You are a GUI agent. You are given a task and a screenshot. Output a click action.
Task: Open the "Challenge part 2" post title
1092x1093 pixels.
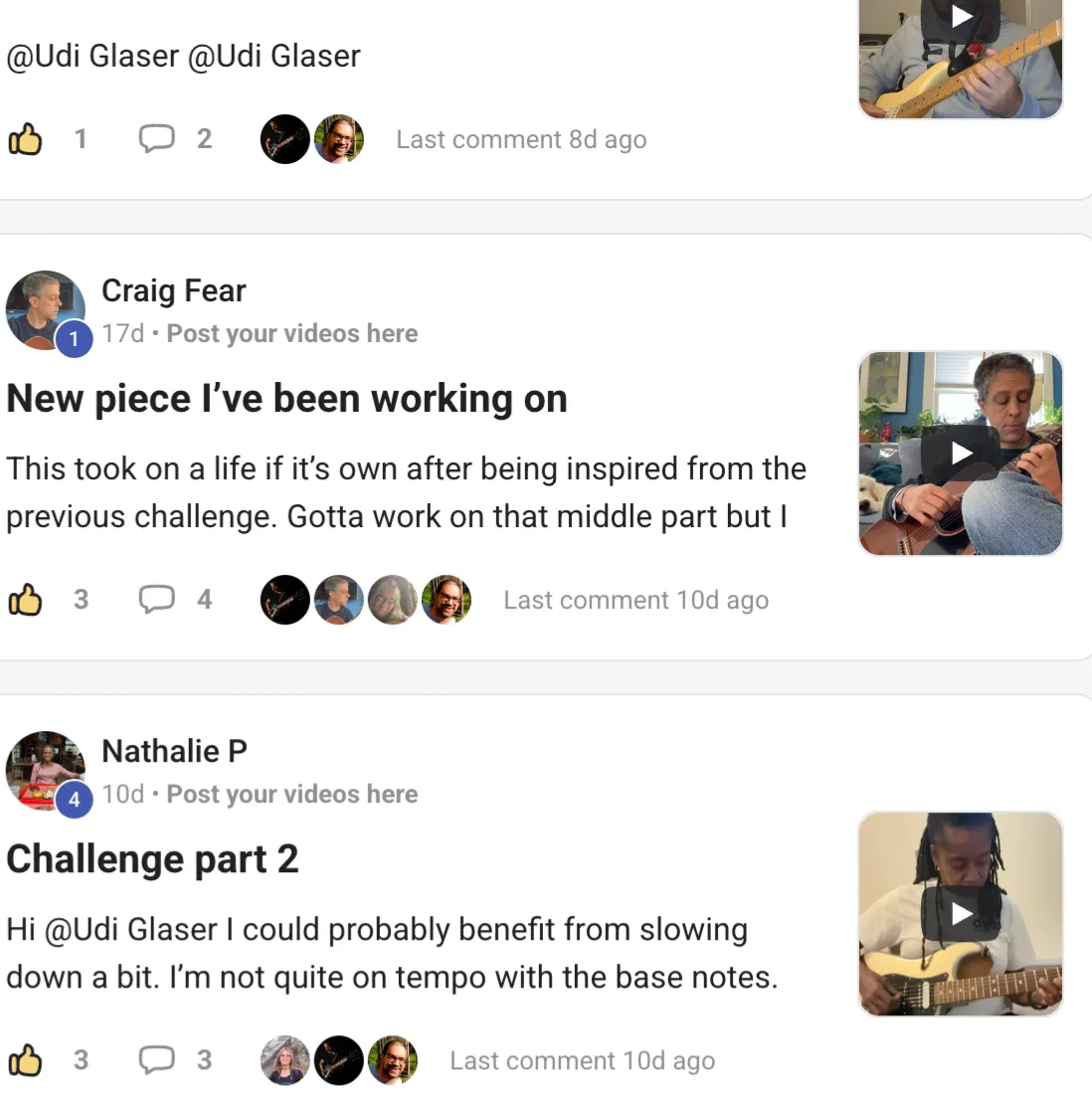[152, 859]
